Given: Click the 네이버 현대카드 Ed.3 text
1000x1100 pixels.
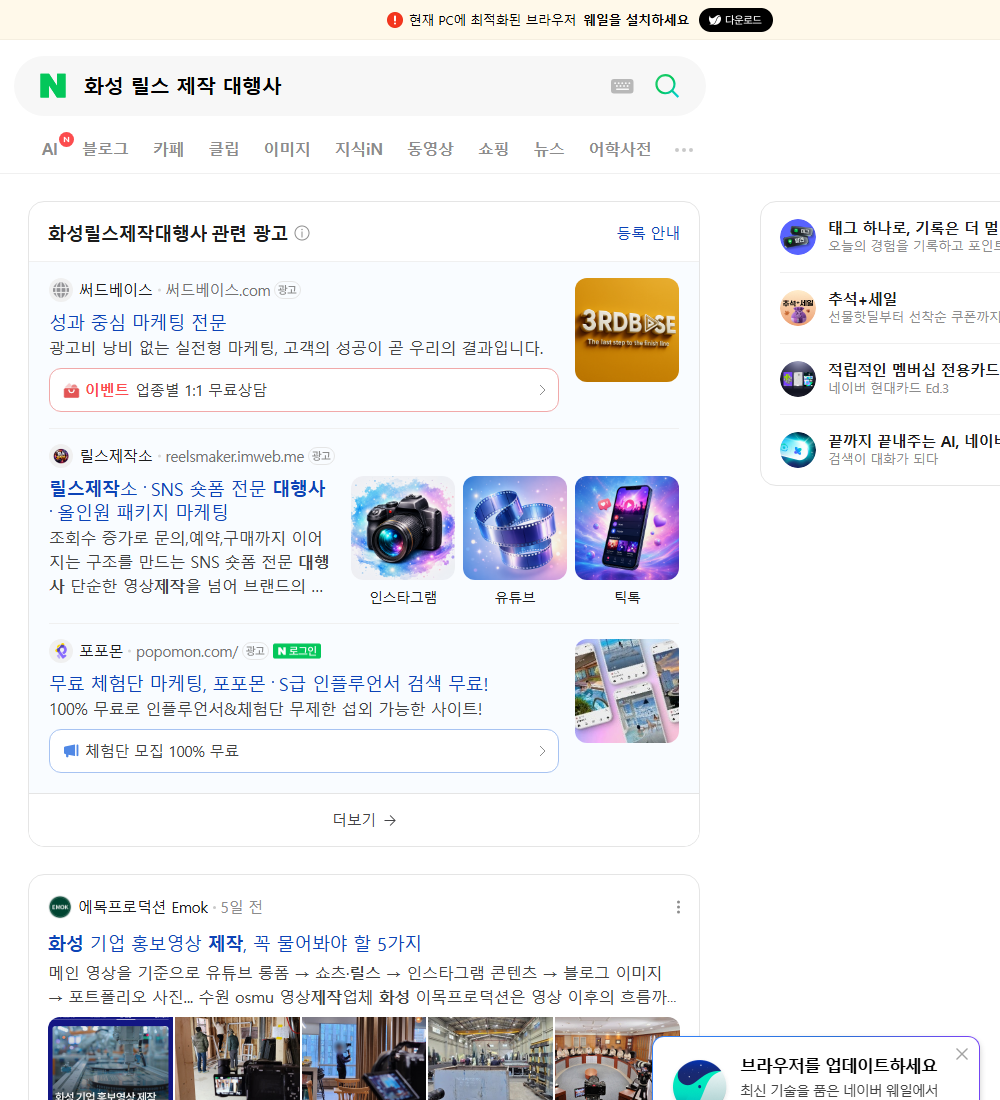Looking at the screenshot, I should tap(888, 388).
